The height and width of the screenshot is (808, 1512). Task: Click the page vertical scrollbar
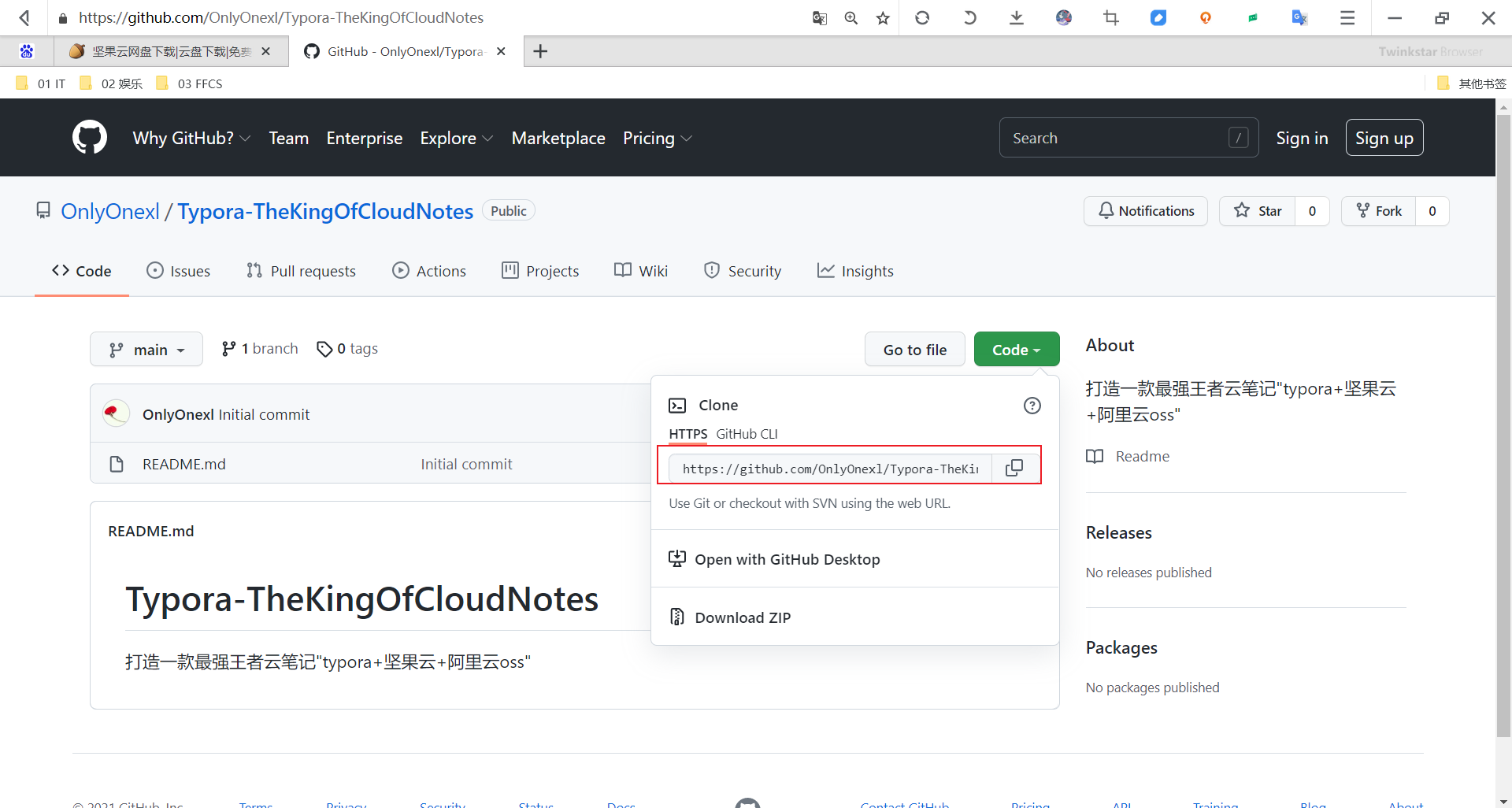pyautogui.click(x=1503, y=425)
